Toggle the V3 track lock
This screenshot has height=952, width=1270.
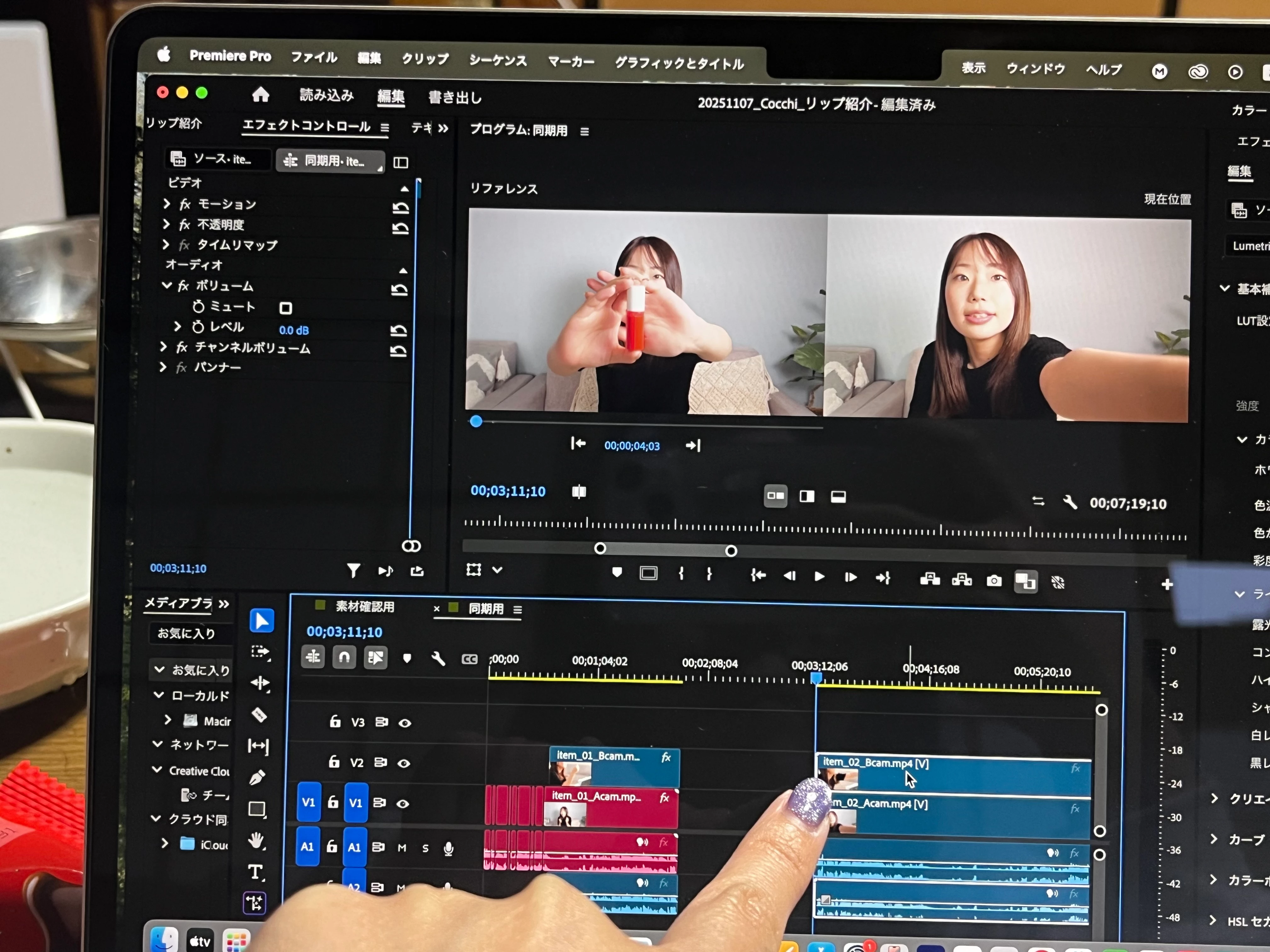coord(335,721)
